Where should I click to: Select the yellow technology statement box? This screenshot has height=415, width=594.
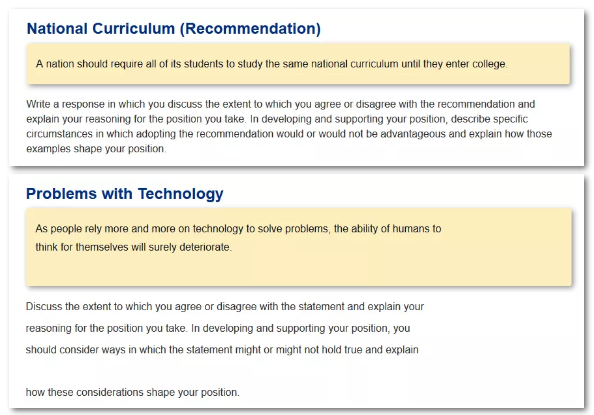tap(299, 247)
